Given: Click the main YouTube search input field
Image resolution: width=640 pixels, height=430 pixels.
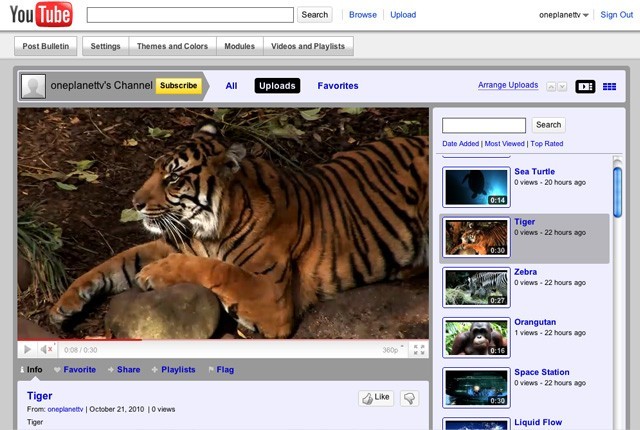Looking at the screenshot, I should 190,15.
